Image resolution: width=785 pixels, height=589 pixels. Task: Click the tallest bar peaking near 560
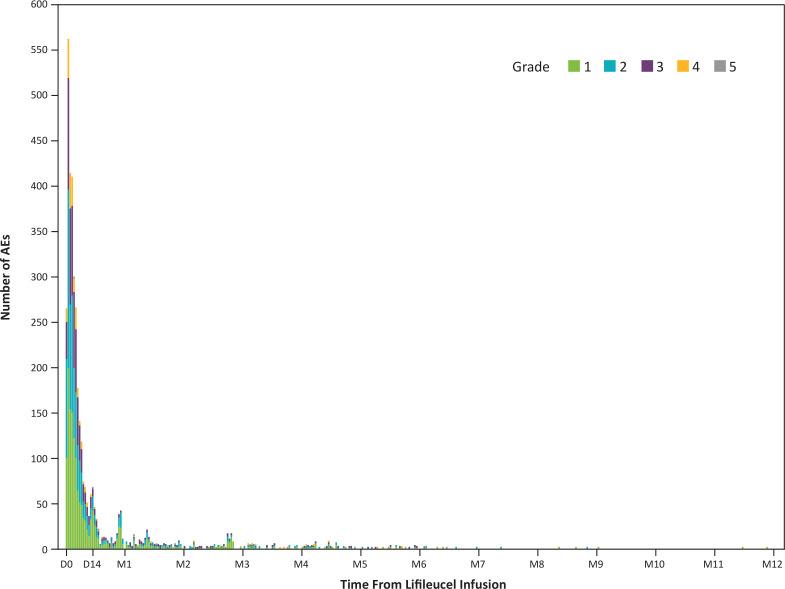pos(68,294)
